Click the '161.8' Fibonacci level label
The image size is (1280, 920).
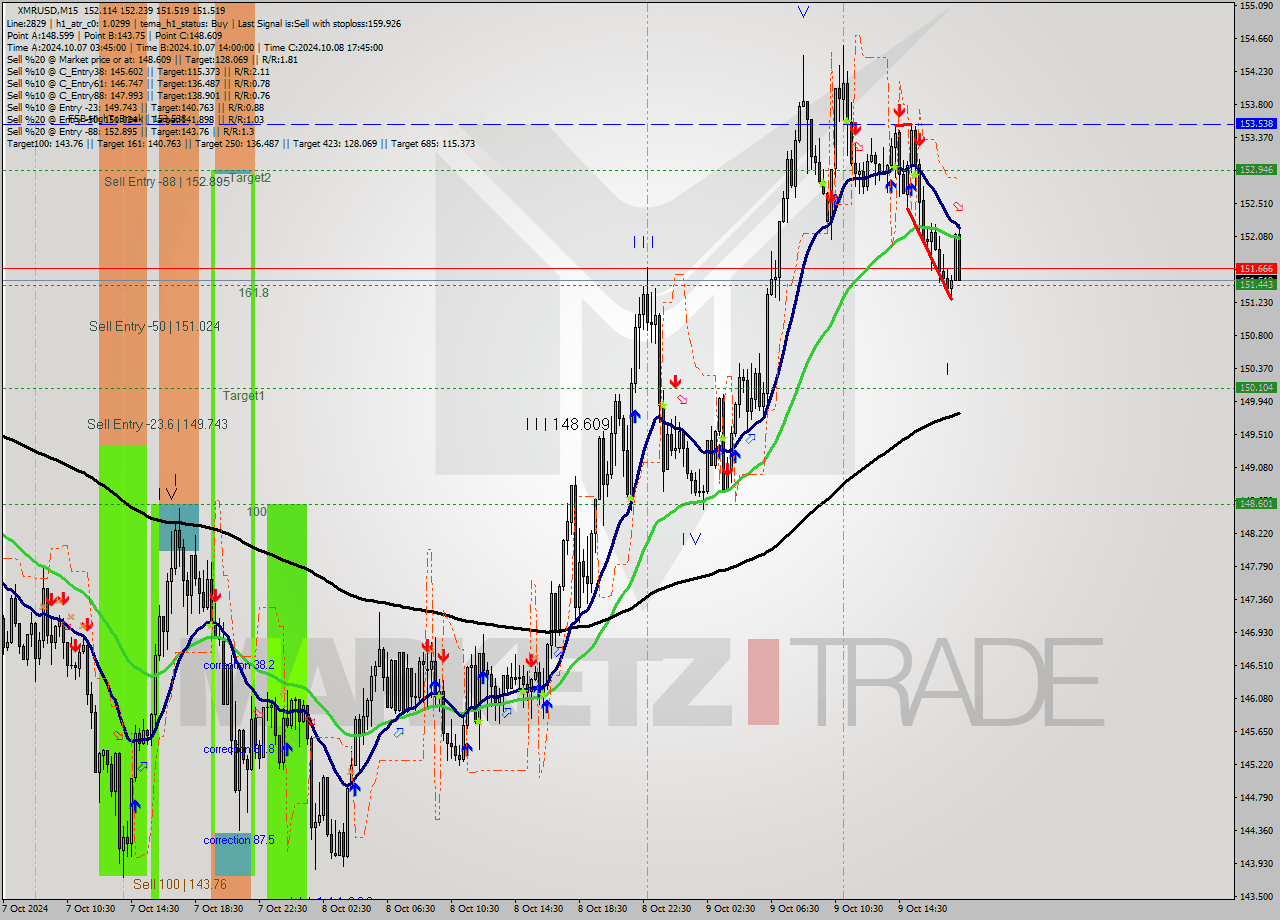click(x=253, y=293)
